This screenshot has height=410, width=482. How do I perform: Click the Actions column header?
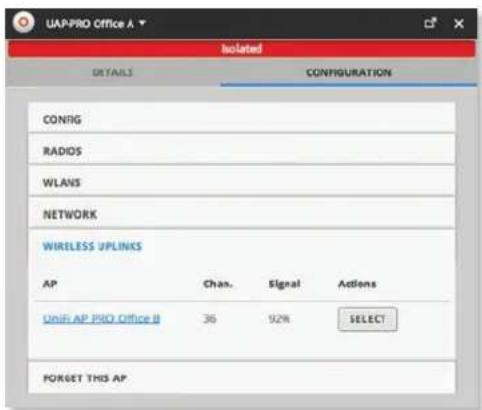[357, 284]
